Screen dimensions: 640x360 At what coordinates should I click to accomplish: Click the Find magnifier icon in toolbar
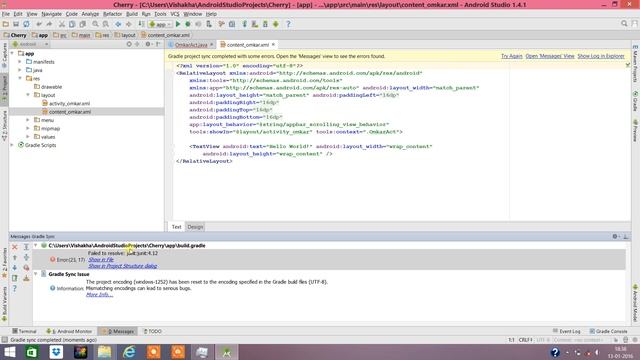(x=95, y=24)
